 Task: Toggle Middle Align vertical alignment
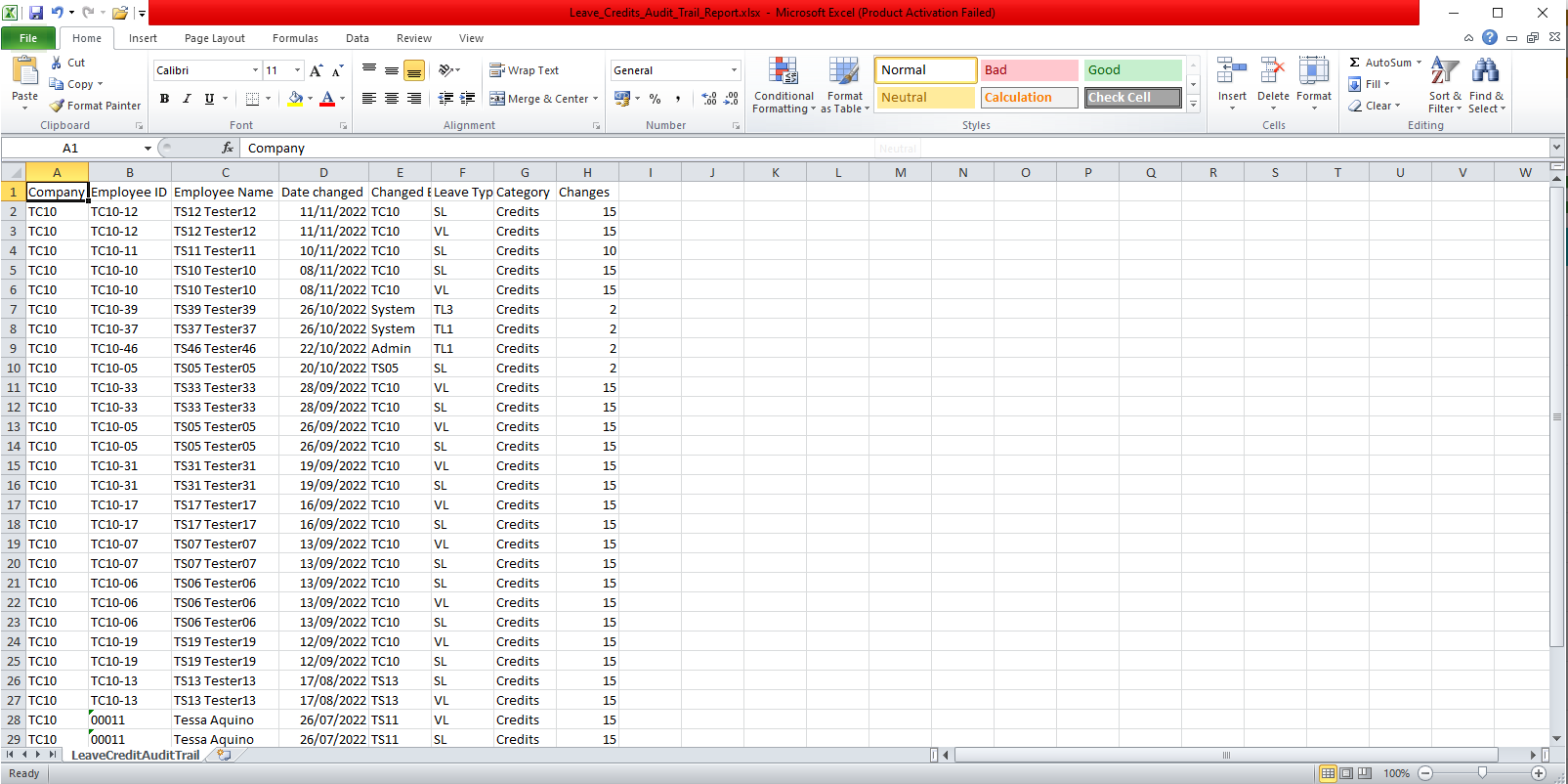[x=392, y=70]
